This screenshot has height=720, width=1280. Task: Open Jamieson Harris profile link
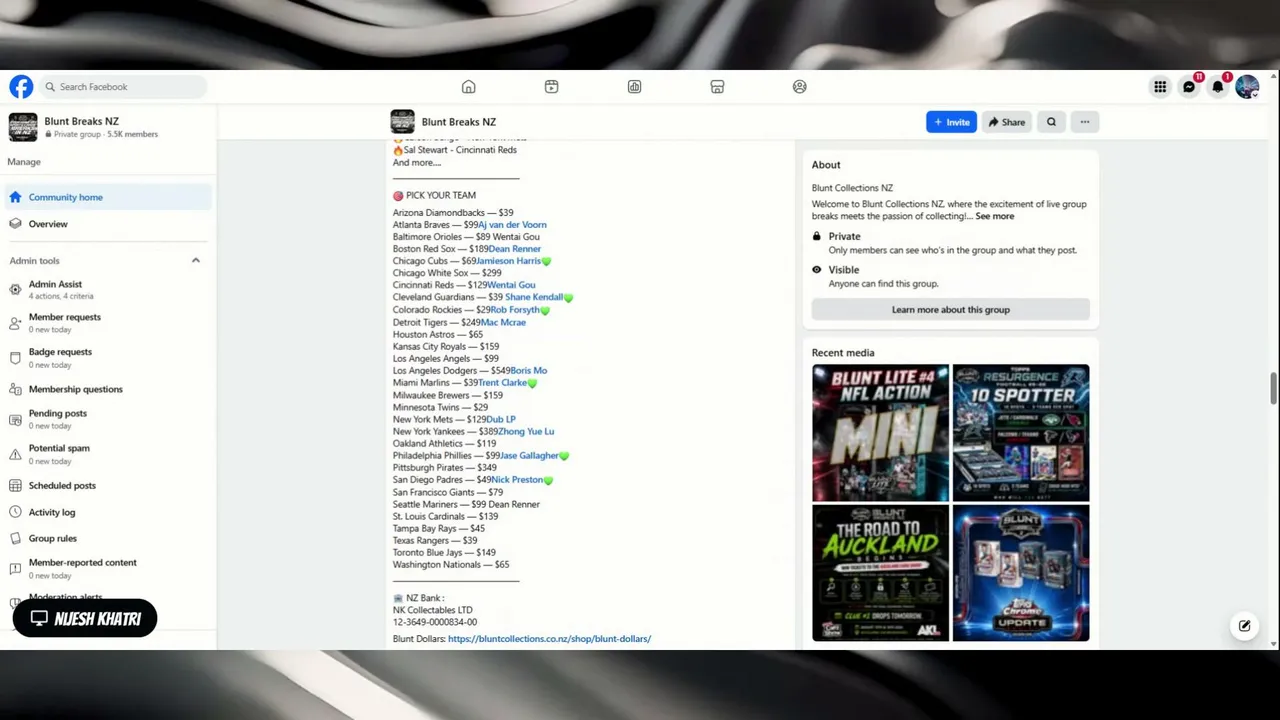point(508,261)
